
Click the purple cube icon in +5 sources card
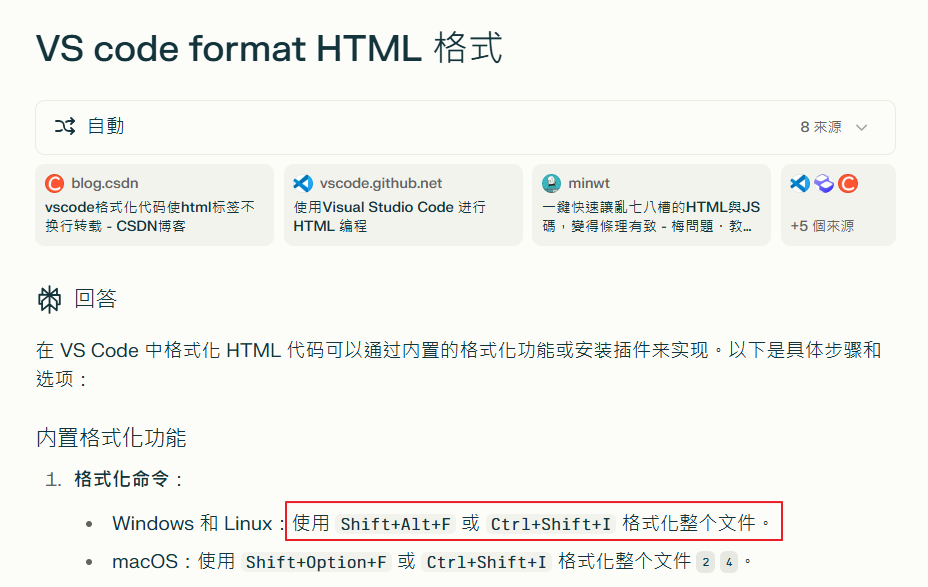(x=823, y=184)
